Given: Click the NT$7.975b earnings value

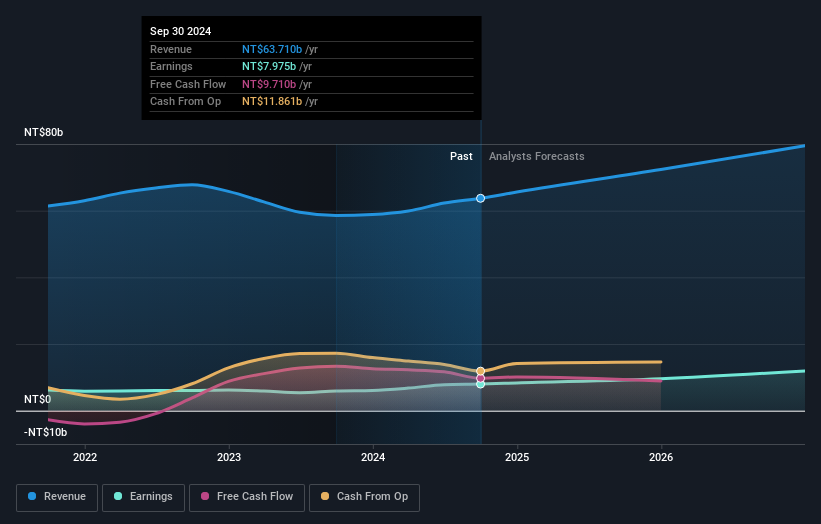Looking at the screenshot, I should tap(269, 66).
